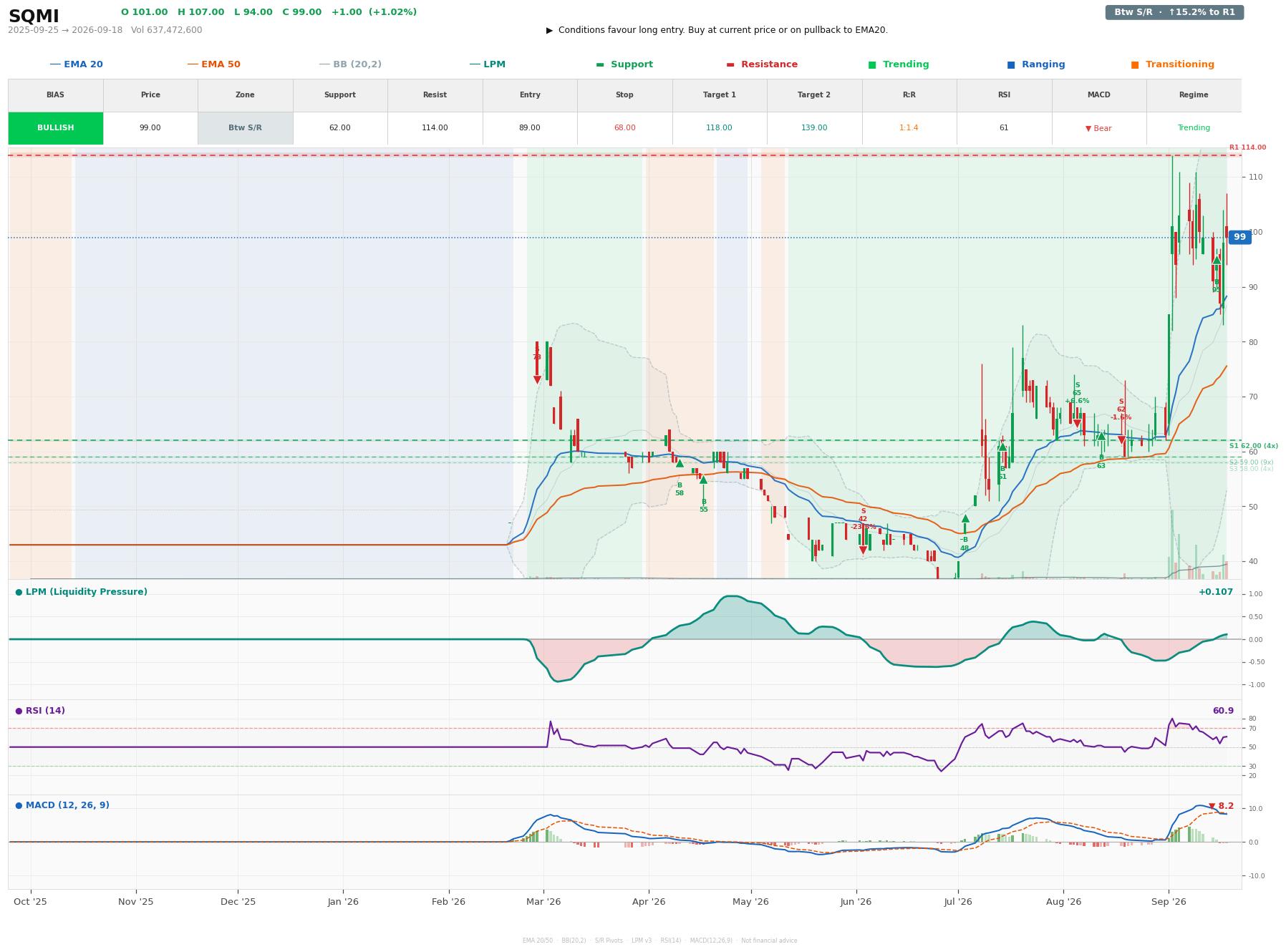Select the R:R column header
Viewport: 1286px width, 952px height.
pos(909,95)
